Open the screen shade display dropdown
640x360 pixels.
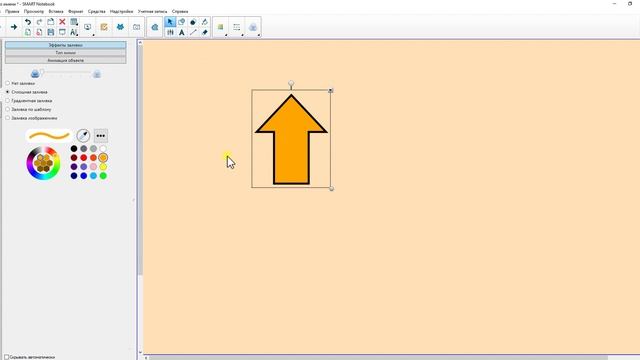pos(88,27)
